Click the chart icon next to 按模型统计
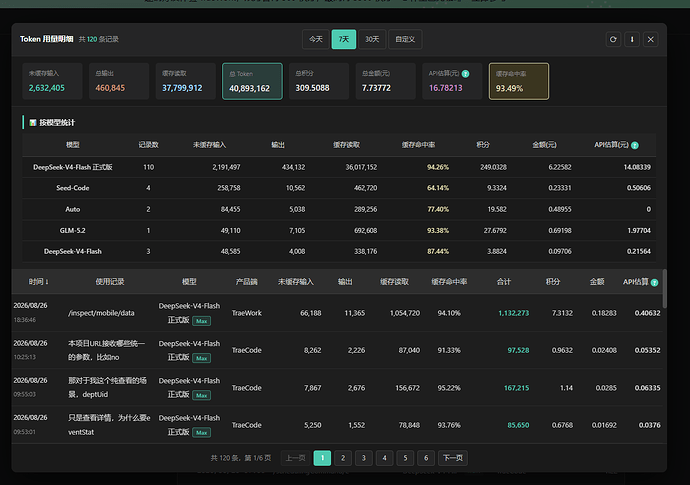Screen dimensions: 690x485 (x=33, y=122)
